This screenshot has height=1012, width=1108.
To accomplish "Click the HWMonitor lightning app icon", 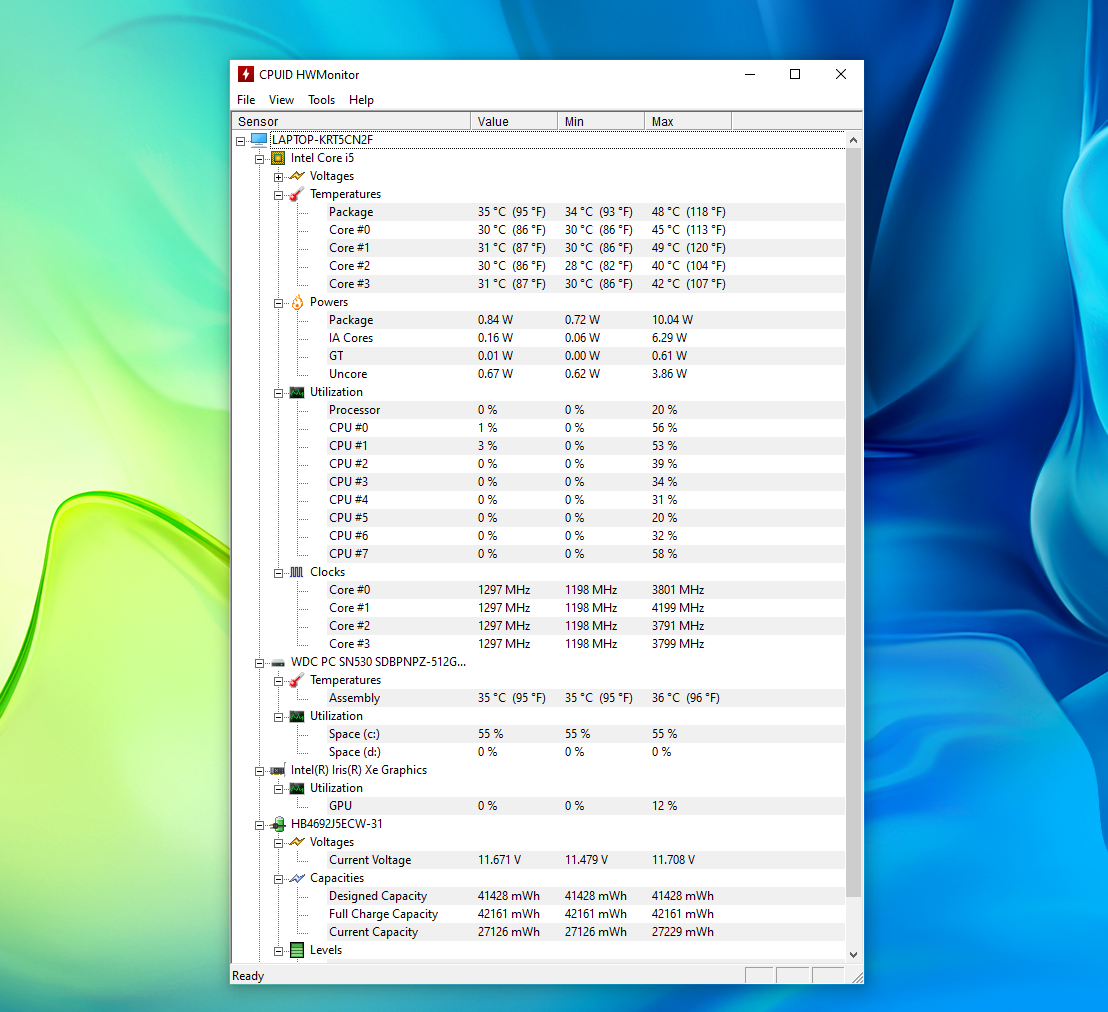I will point(245,74).
